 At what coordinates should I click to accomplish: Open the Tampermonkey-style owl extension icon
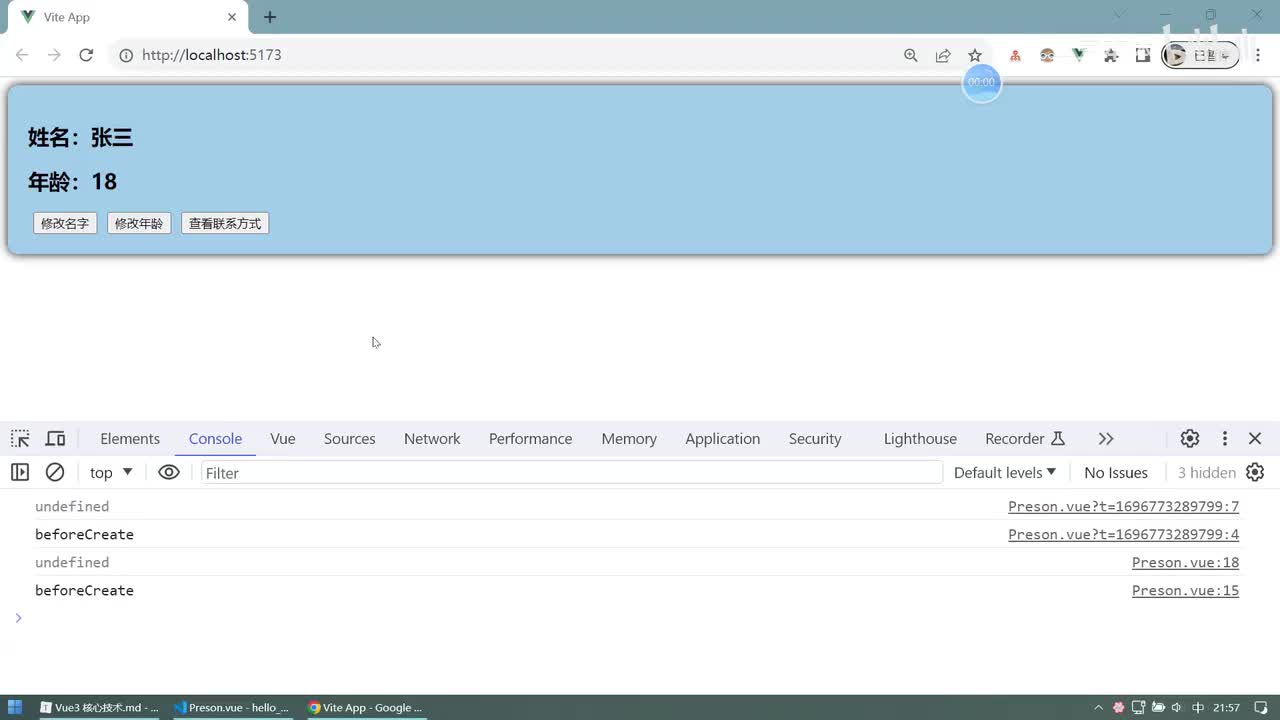[x=1047, y=55]
